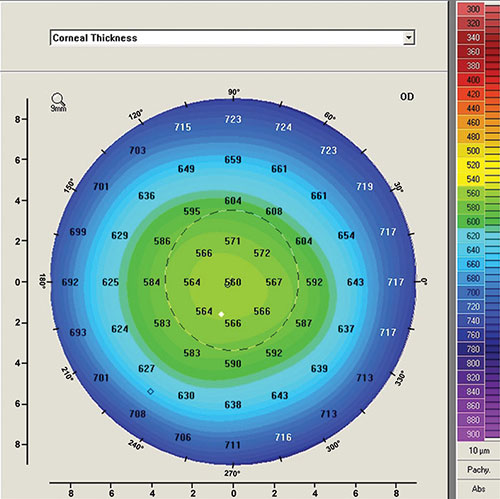Pick the 500 yellow color swatch
The width and height of the screenshot is (500, 499).
tap(470, 151)
